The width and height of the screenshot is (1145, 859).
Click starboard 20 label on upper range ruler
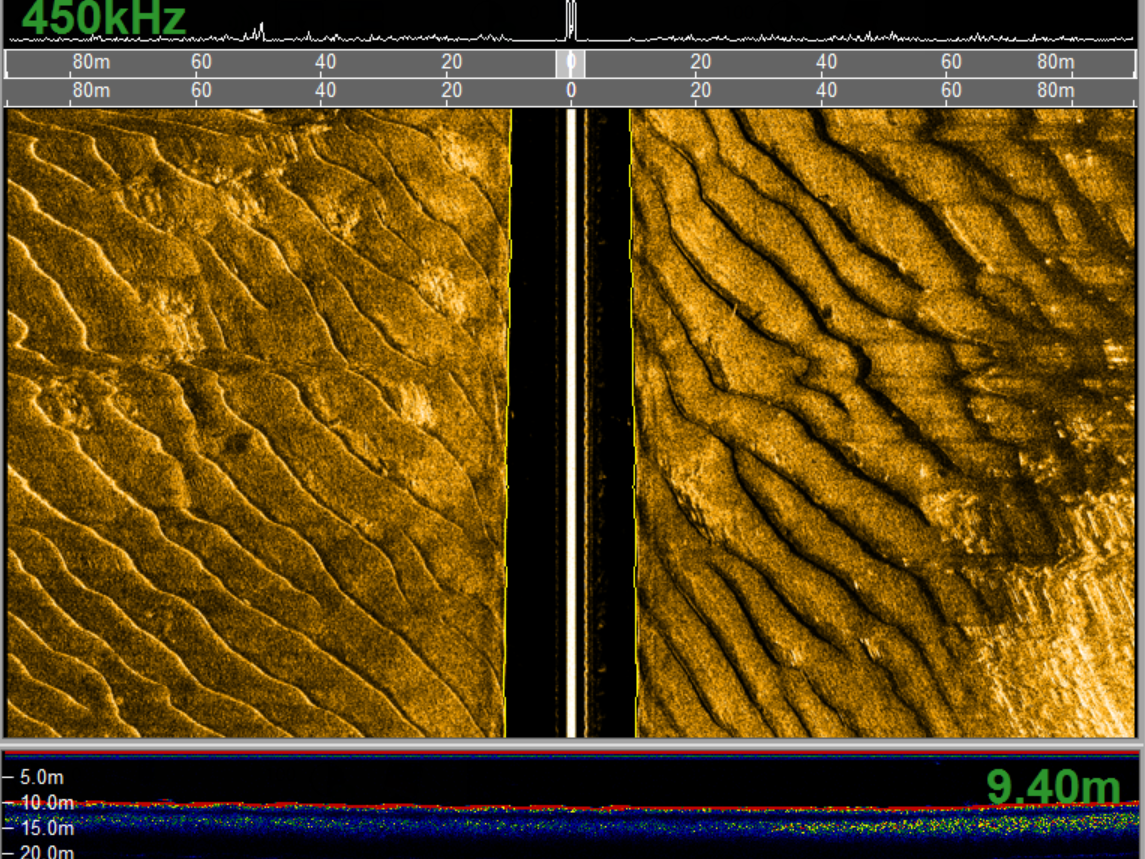(701, 62)
